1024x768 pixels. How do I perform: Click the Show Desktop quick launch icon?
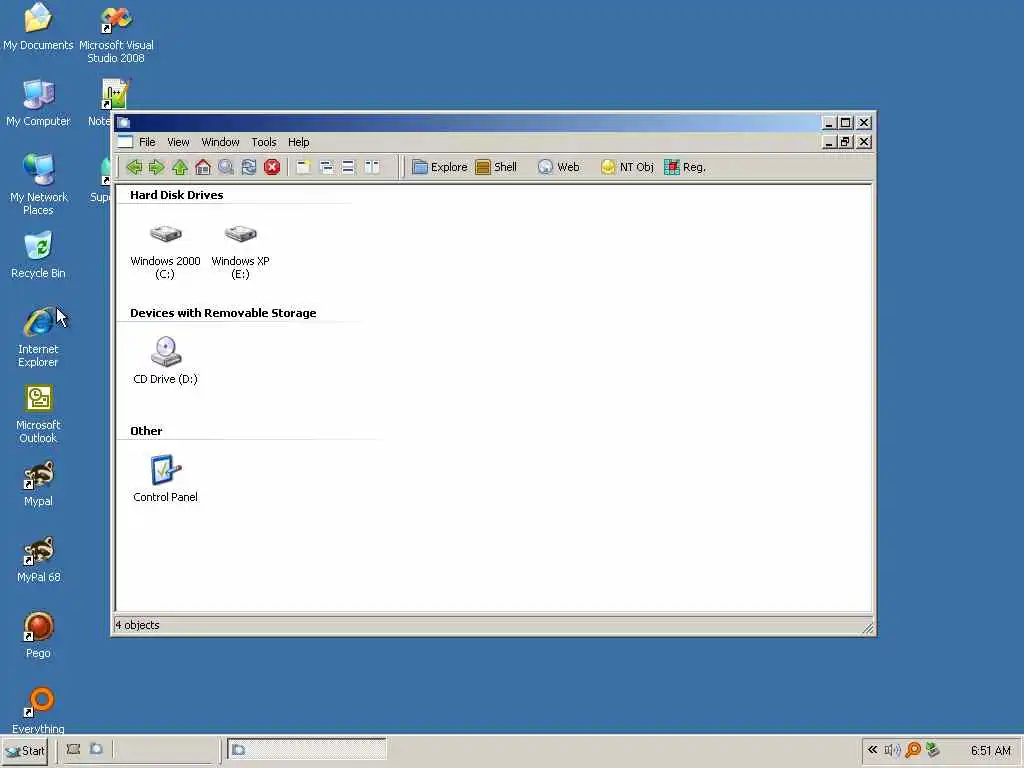pyautogui.click(x=73, y=749)
